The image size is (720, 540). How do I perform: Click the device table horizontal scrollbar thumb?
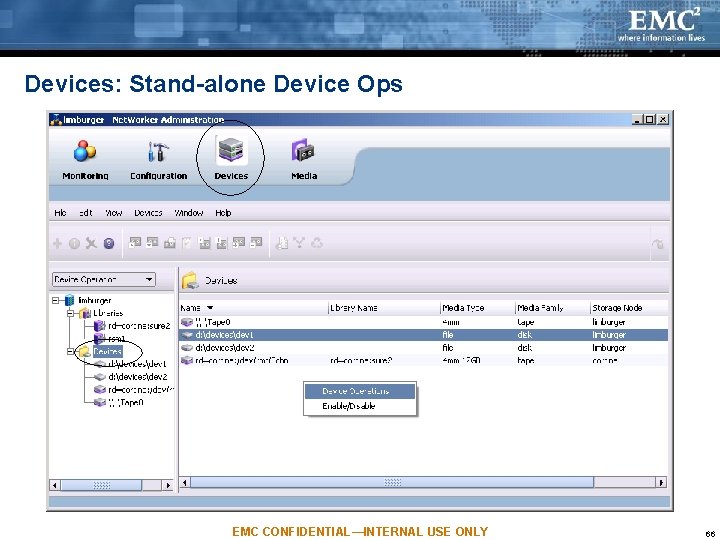click(392, 482)
